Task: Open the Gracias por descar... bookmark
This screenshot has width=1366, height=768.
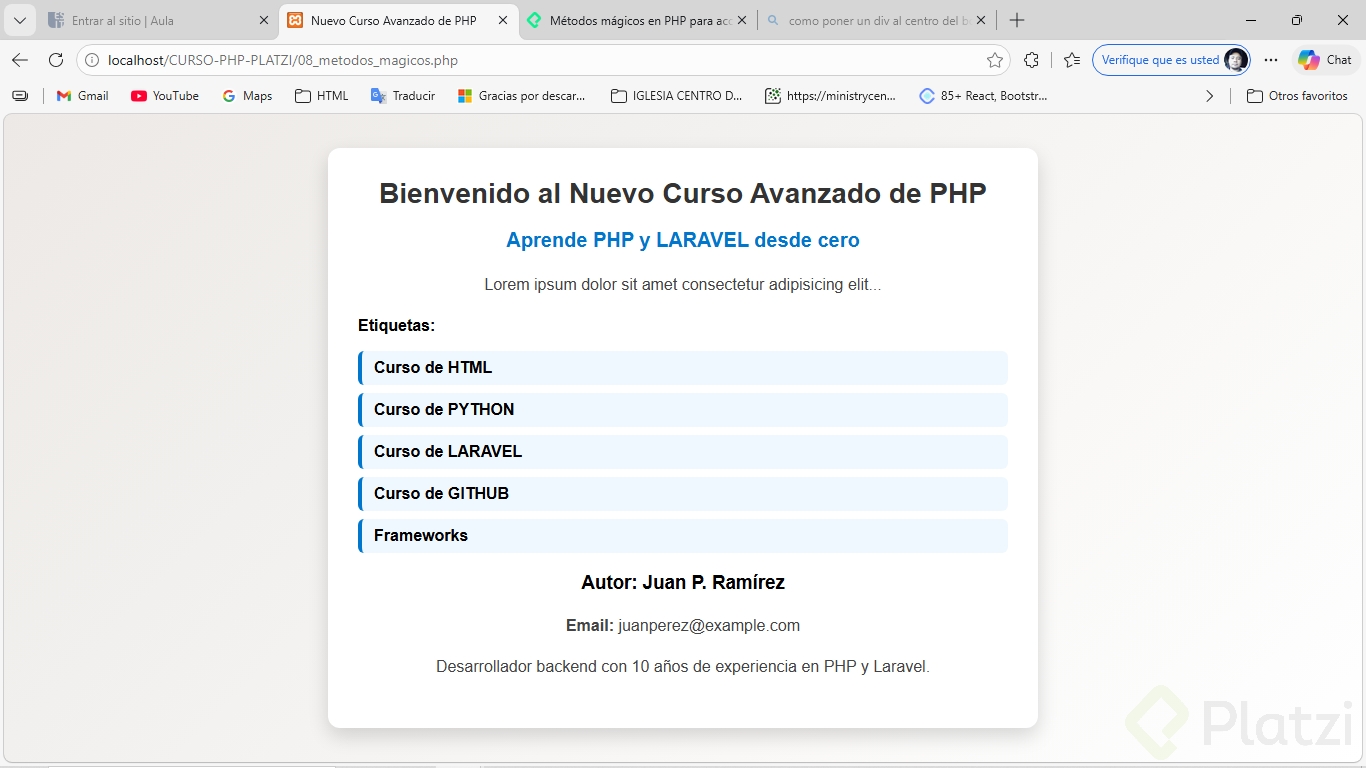Action: point(521,96)
